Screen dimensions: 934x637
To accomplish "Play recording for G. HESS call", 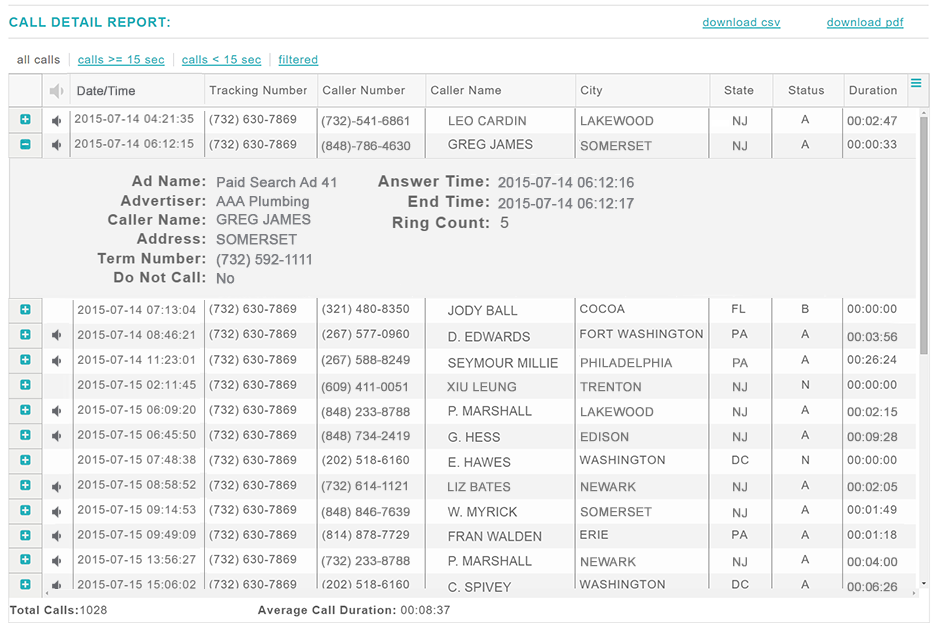I will coord(57,436).
